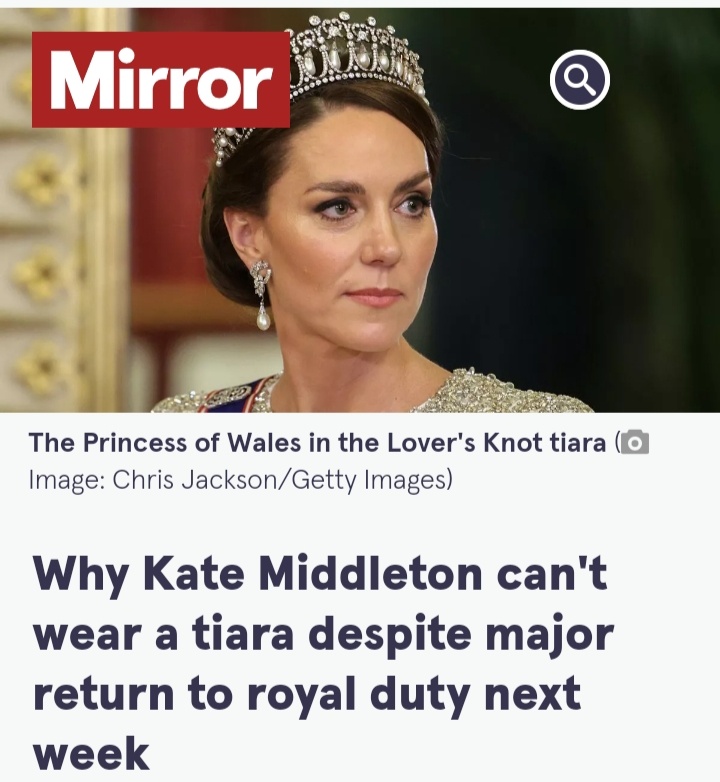Click the pearl tiara in the photo
This screenshot has height=782, width=720.
[344, 65]
